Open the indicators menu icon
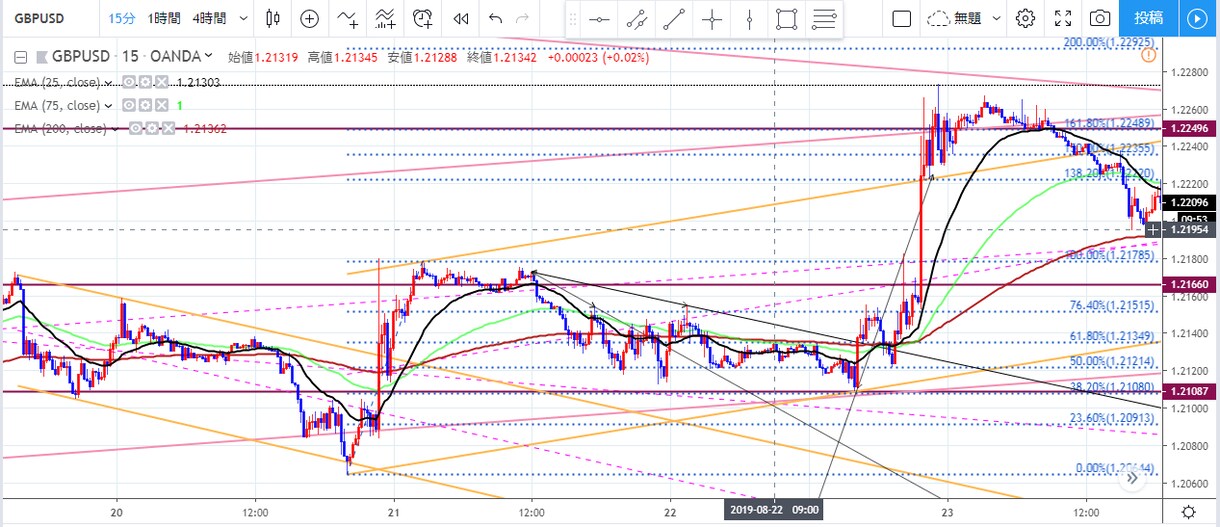 coord(347,18)
